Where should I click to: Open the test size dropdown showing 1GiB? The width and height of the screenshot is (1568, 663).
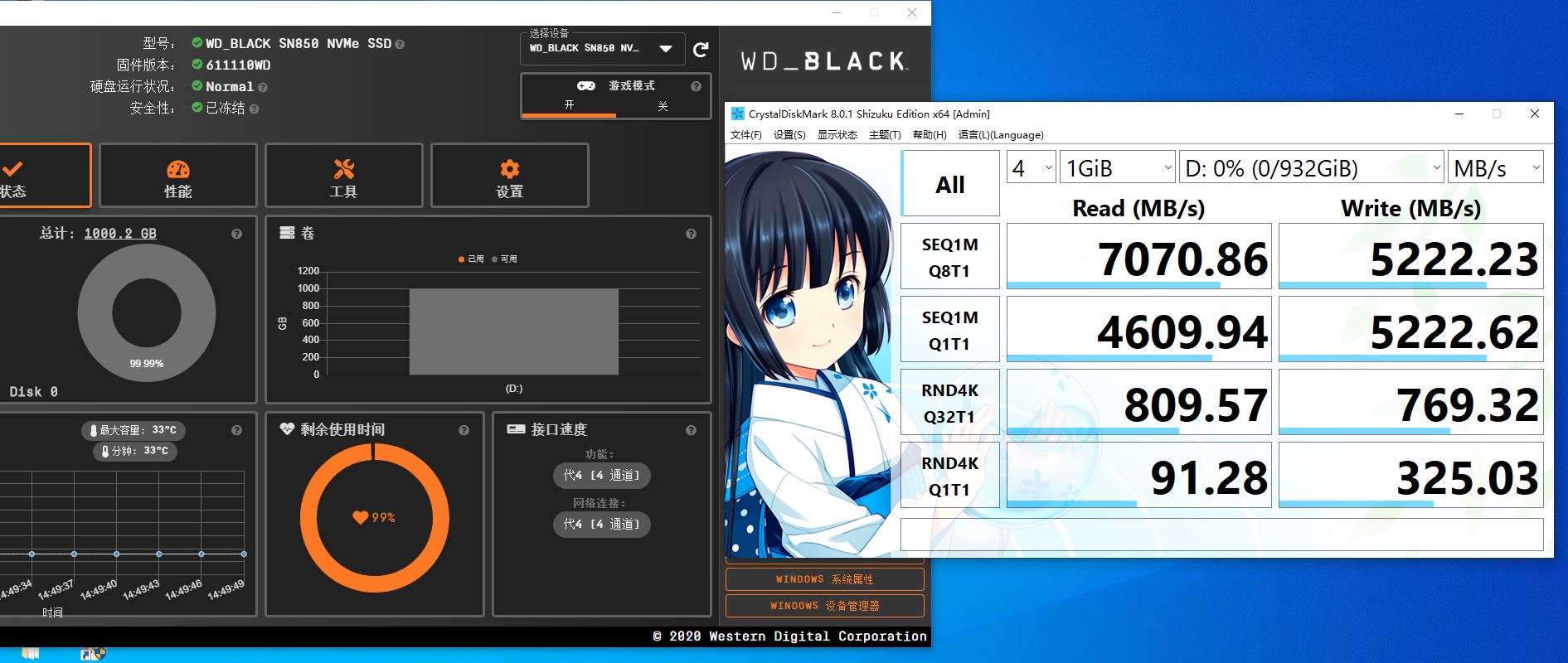[1117, 168]
